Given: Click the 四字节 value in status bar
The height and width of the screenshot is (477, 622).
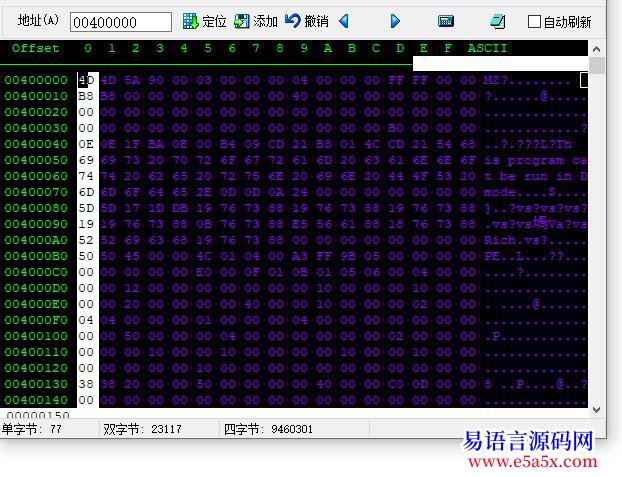Looking at the screenshot, I should [x=290, y=429].
